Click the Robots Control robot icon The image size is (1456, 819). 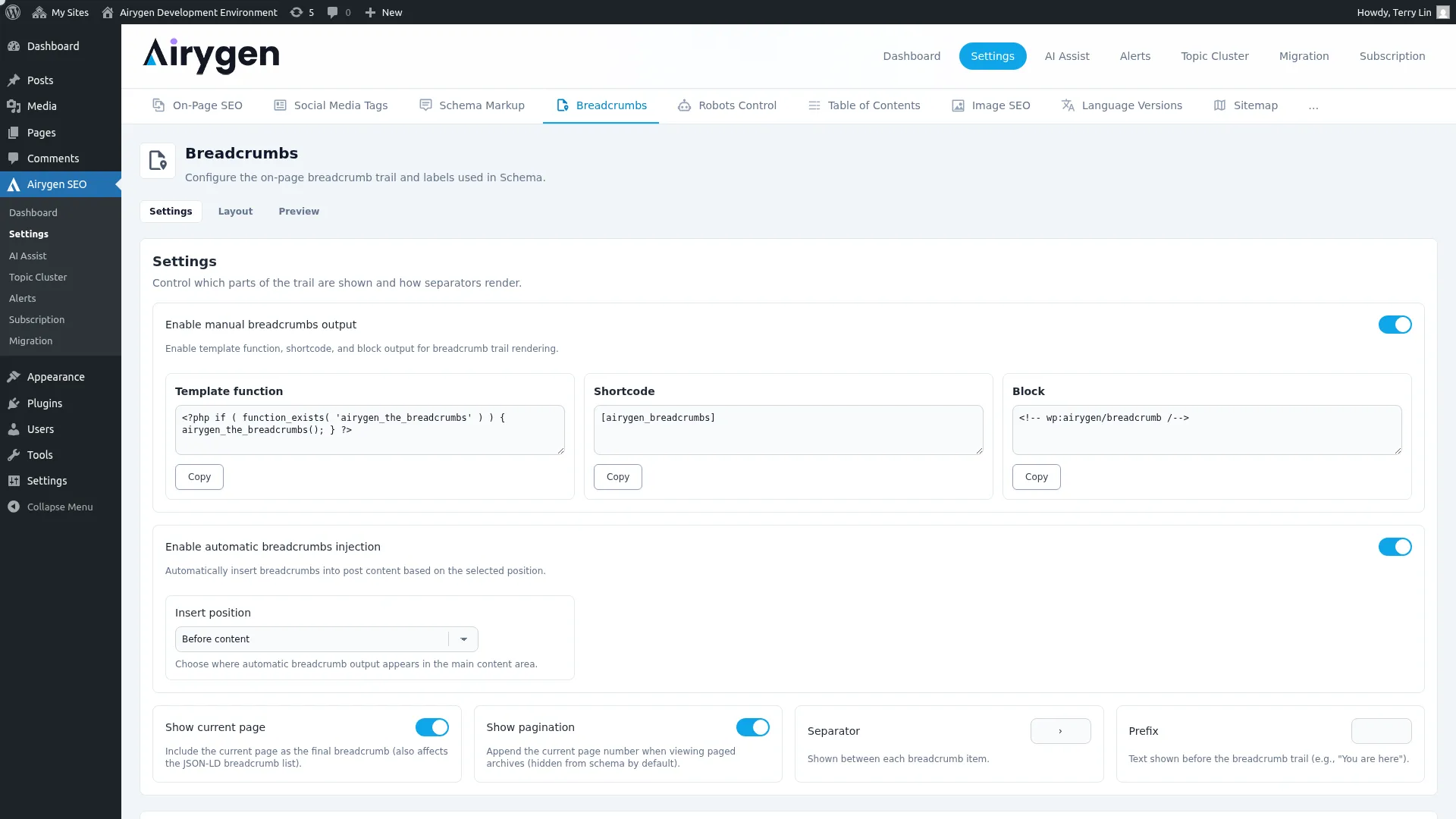684,105
